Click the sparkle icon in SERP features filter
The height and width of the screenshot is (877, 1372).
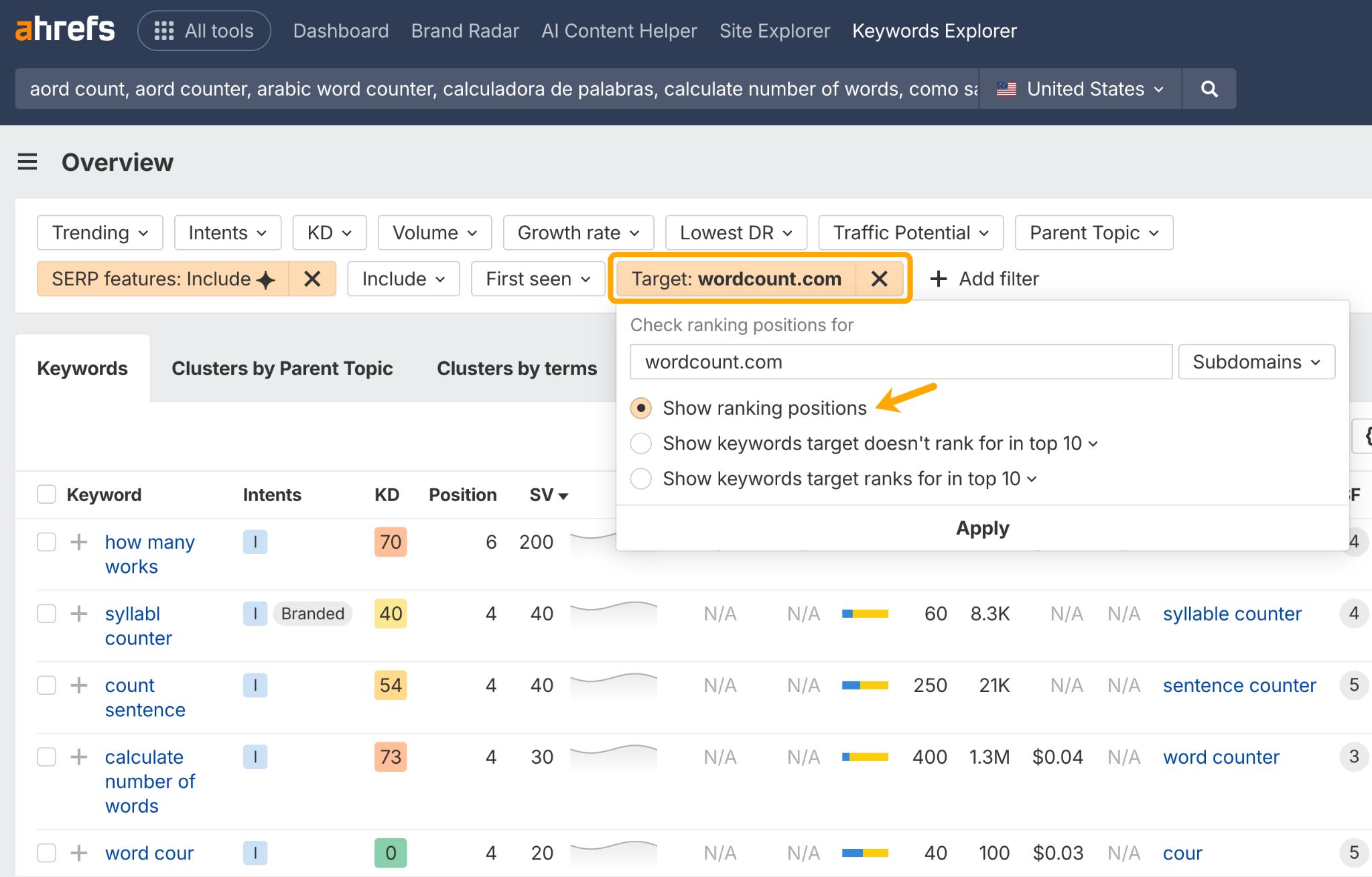(x=266, y=279)
